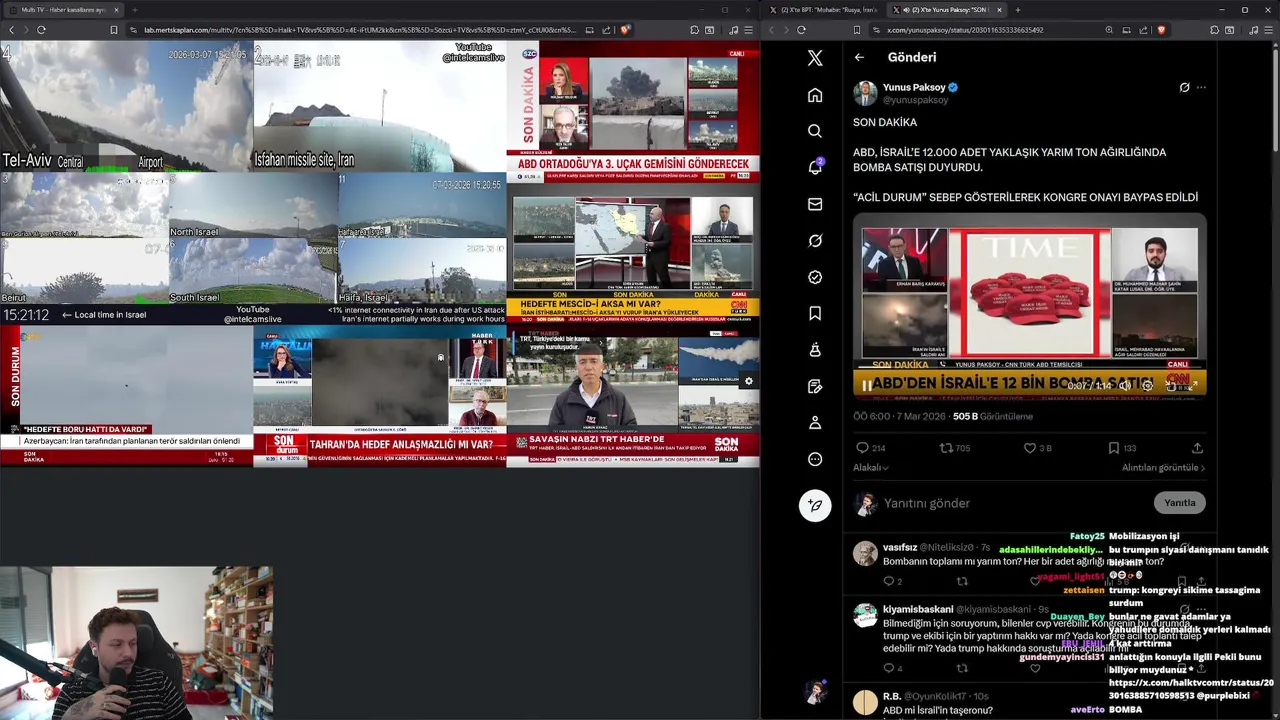
Task: Switch to X'te BPT browser tab
Action: pos(824,10)
